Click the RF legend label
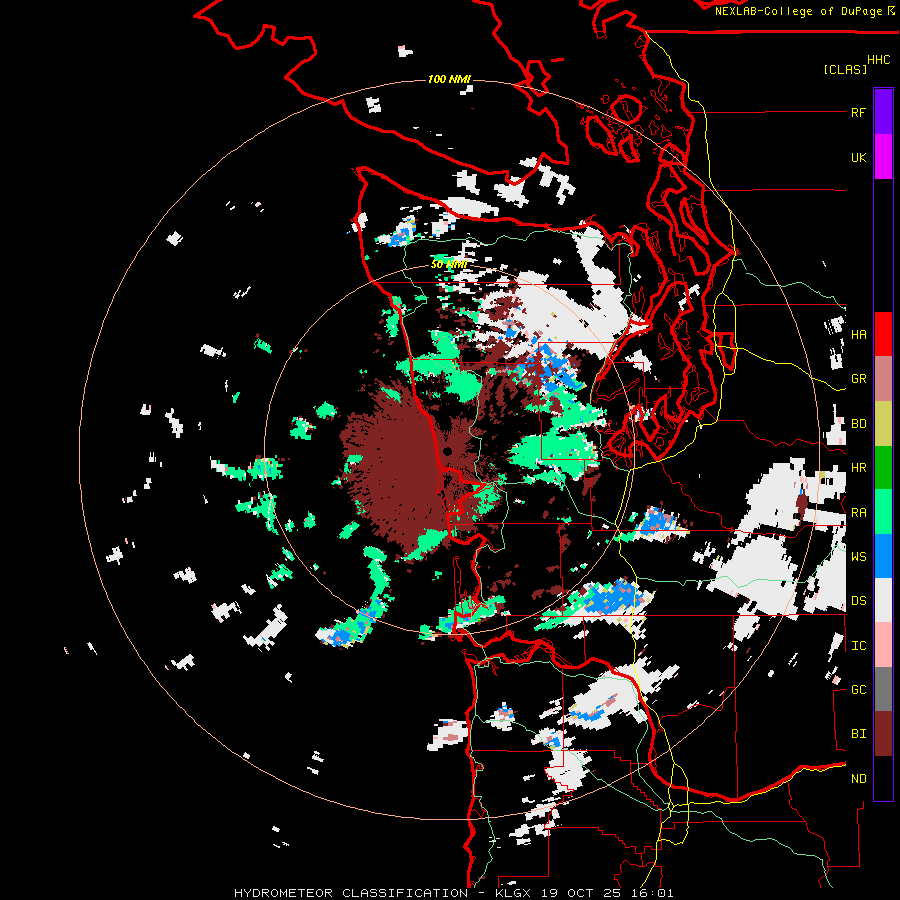 coord(858,112)
